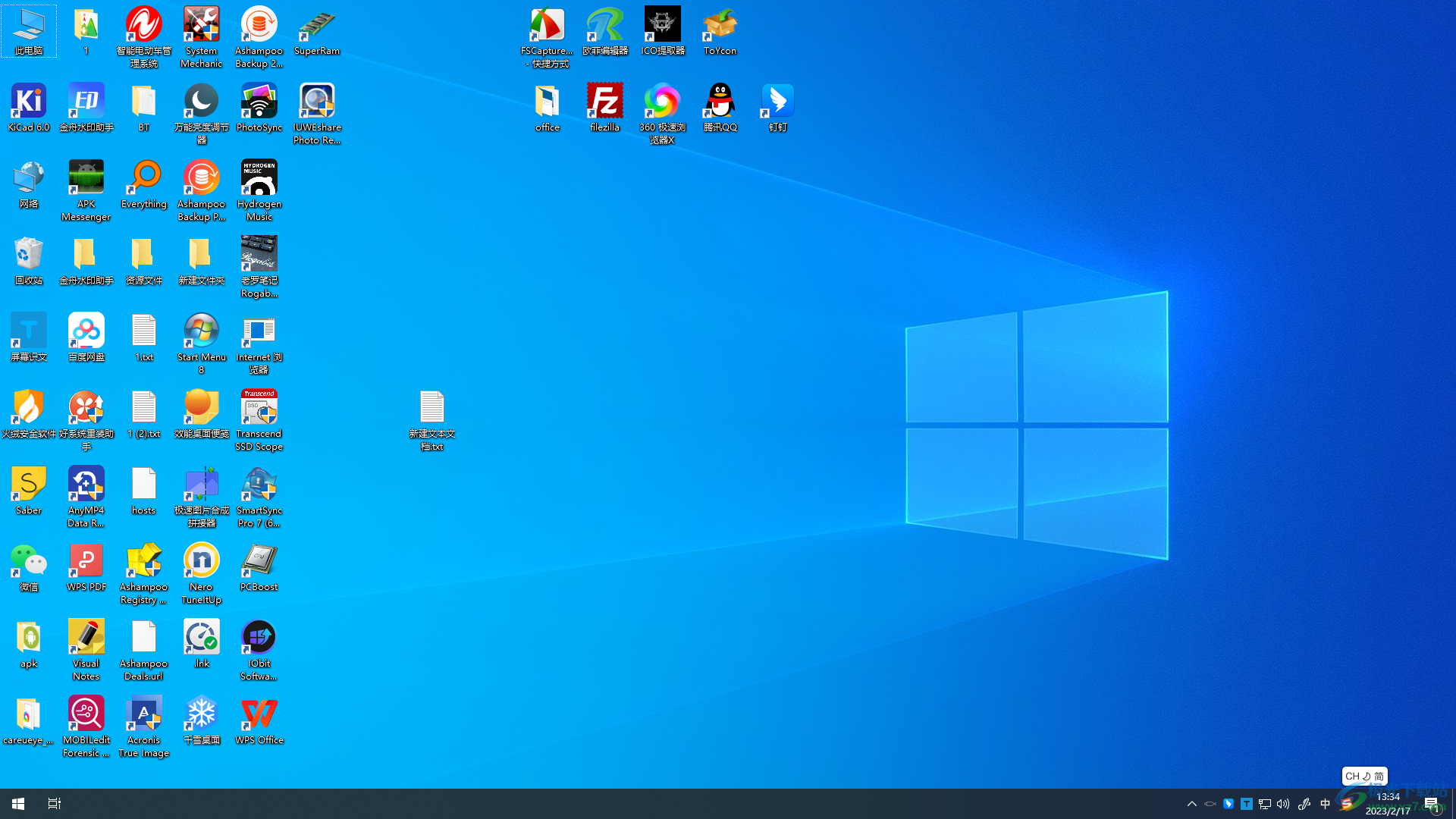This screenshot has height=819, width=1456.
Task: Click the Everything search shortcut
Action: (x=144, y=184)
